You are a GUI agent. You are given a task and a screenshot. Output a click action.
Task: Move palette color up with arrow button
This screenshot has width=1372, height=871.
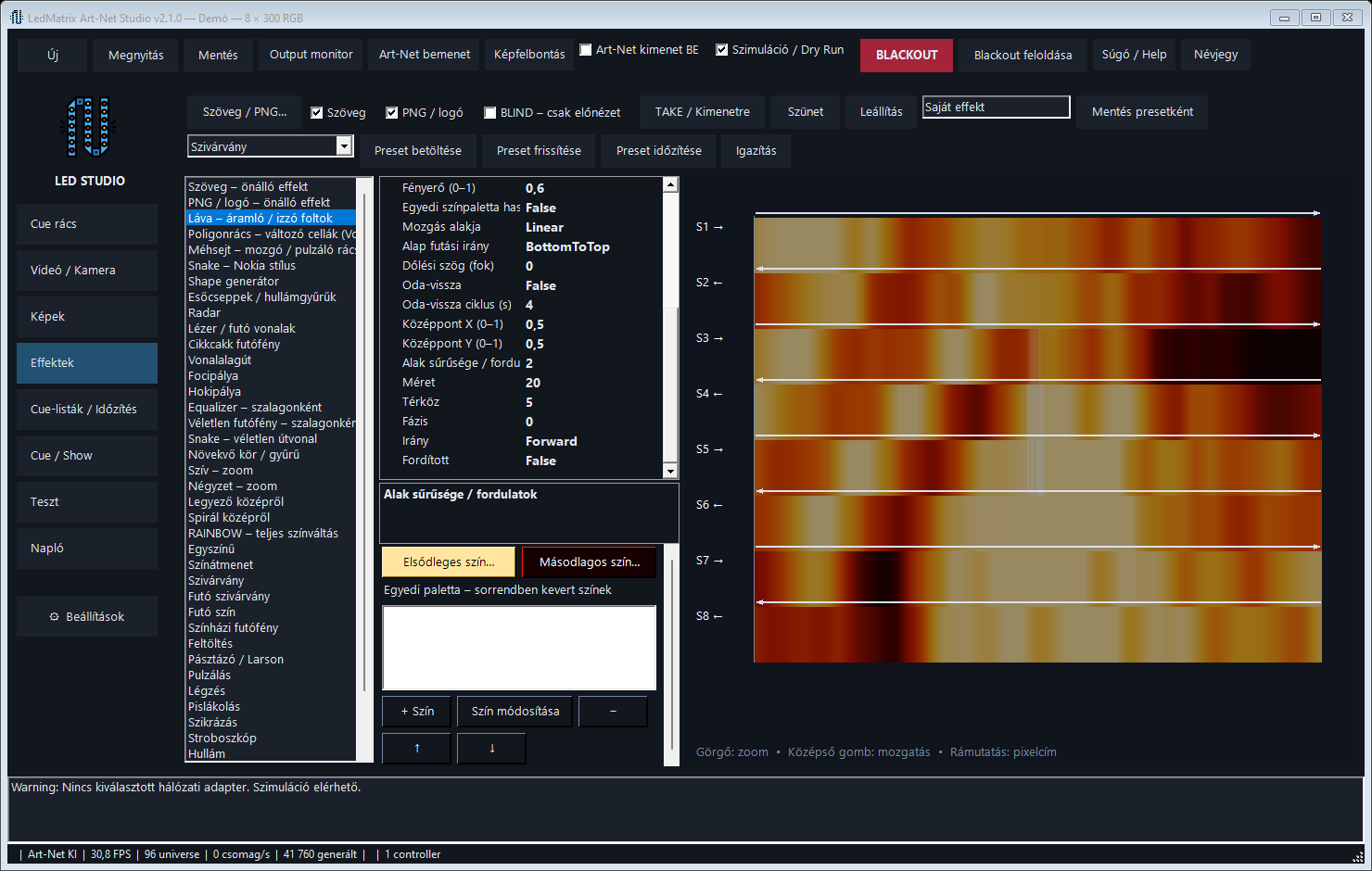pos(416,749)
